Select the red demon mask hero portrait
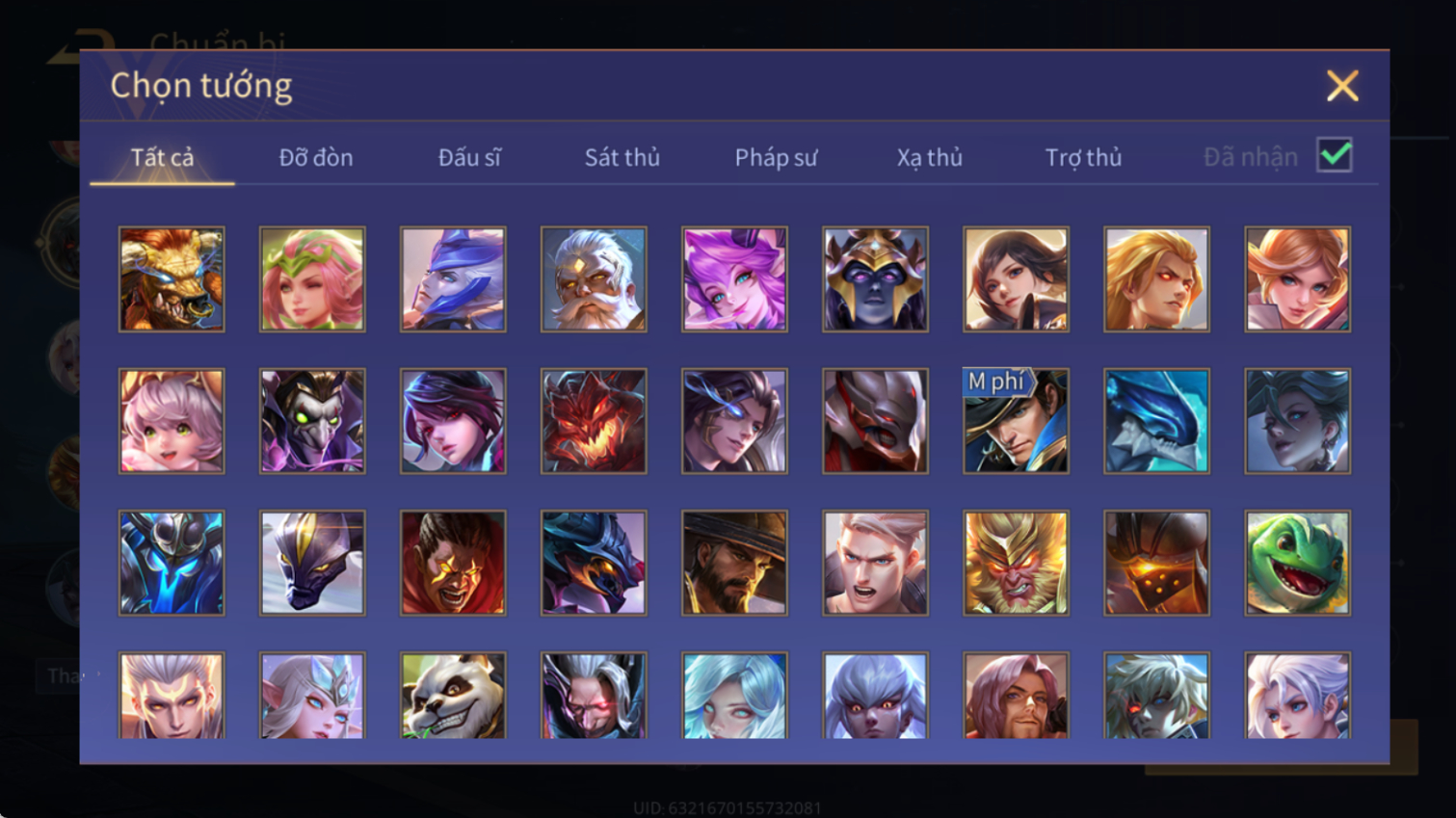Screen dimensions: 1456x818 click(594, 421)
